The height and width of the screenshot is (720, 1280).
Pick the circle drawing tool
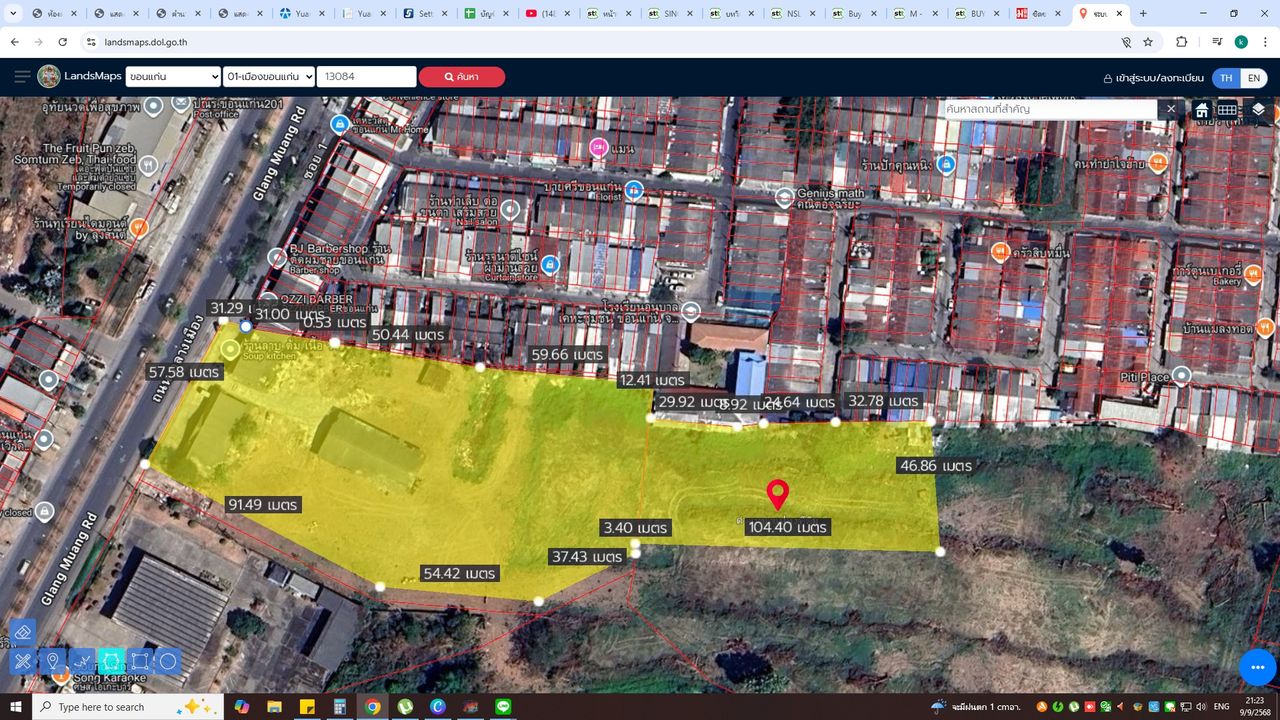pos(168,661)
